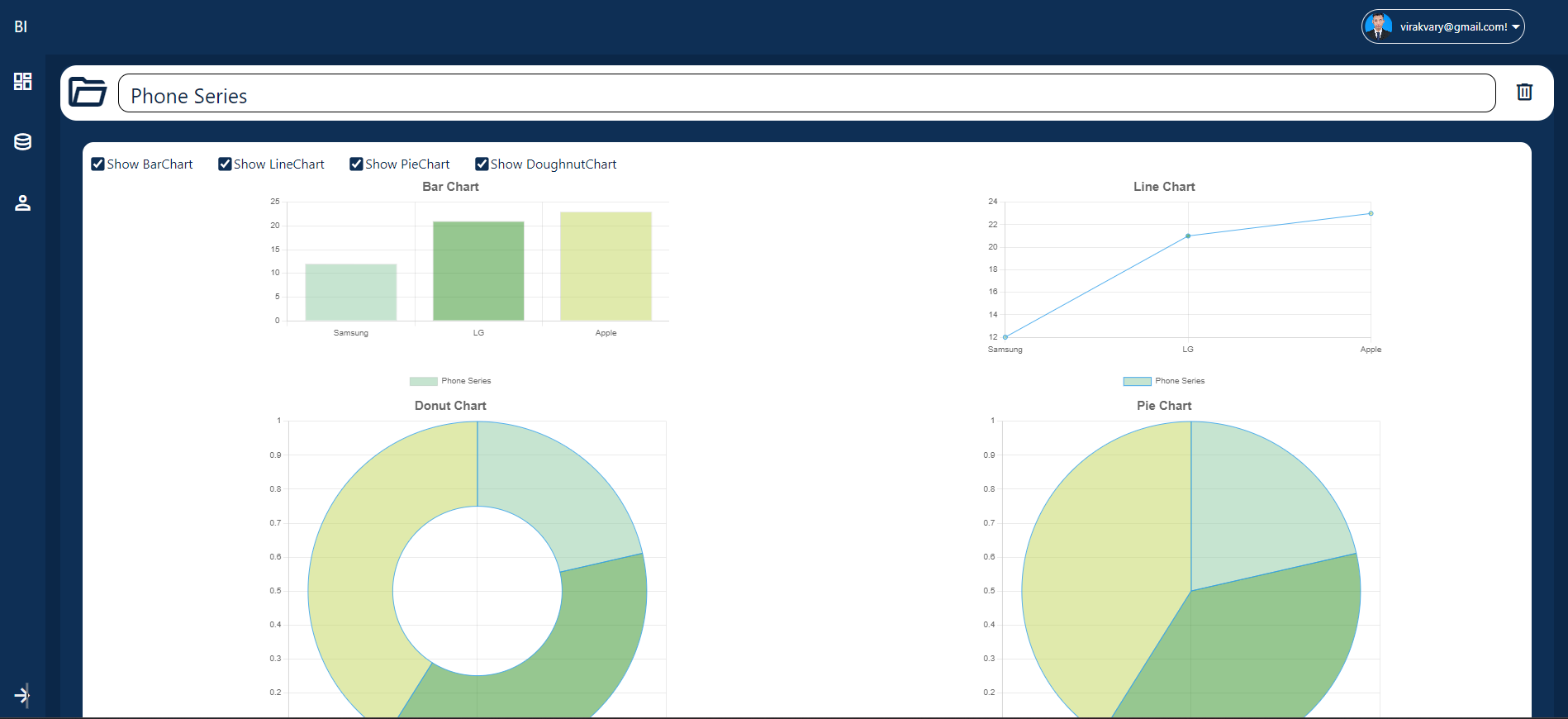The height and width of the screenshot is (719, 1568).
Task: Delete dashboard with the trash icon
Action: (x=1524, y=92)
